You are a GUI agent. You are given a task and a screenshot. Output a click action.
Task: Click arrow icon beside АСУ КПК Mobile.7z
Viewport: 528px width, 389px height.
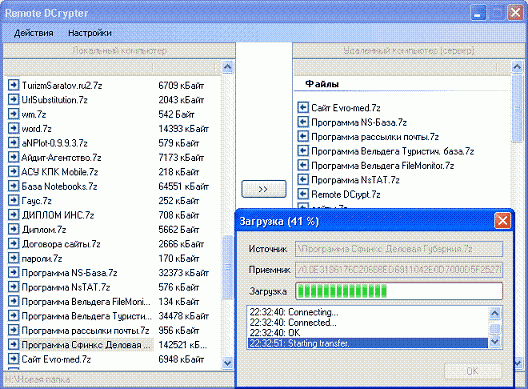[13, 172]
